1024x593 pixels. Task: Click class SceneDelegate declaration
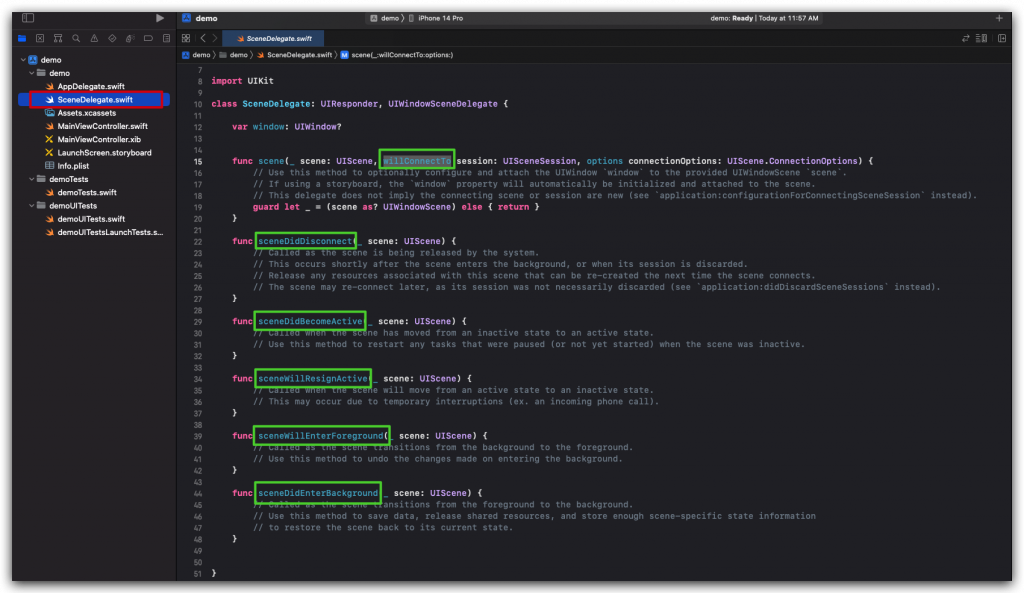(x=359, y=104)
